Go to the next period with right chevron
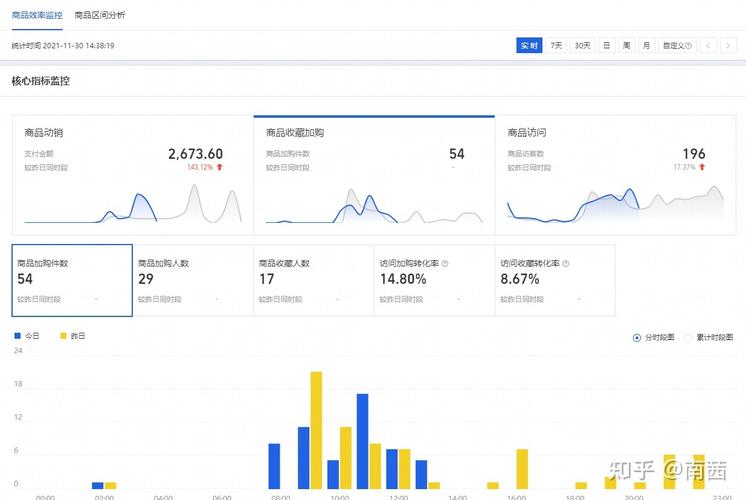This screenshot has width=746, height=500. click(728, 46)
